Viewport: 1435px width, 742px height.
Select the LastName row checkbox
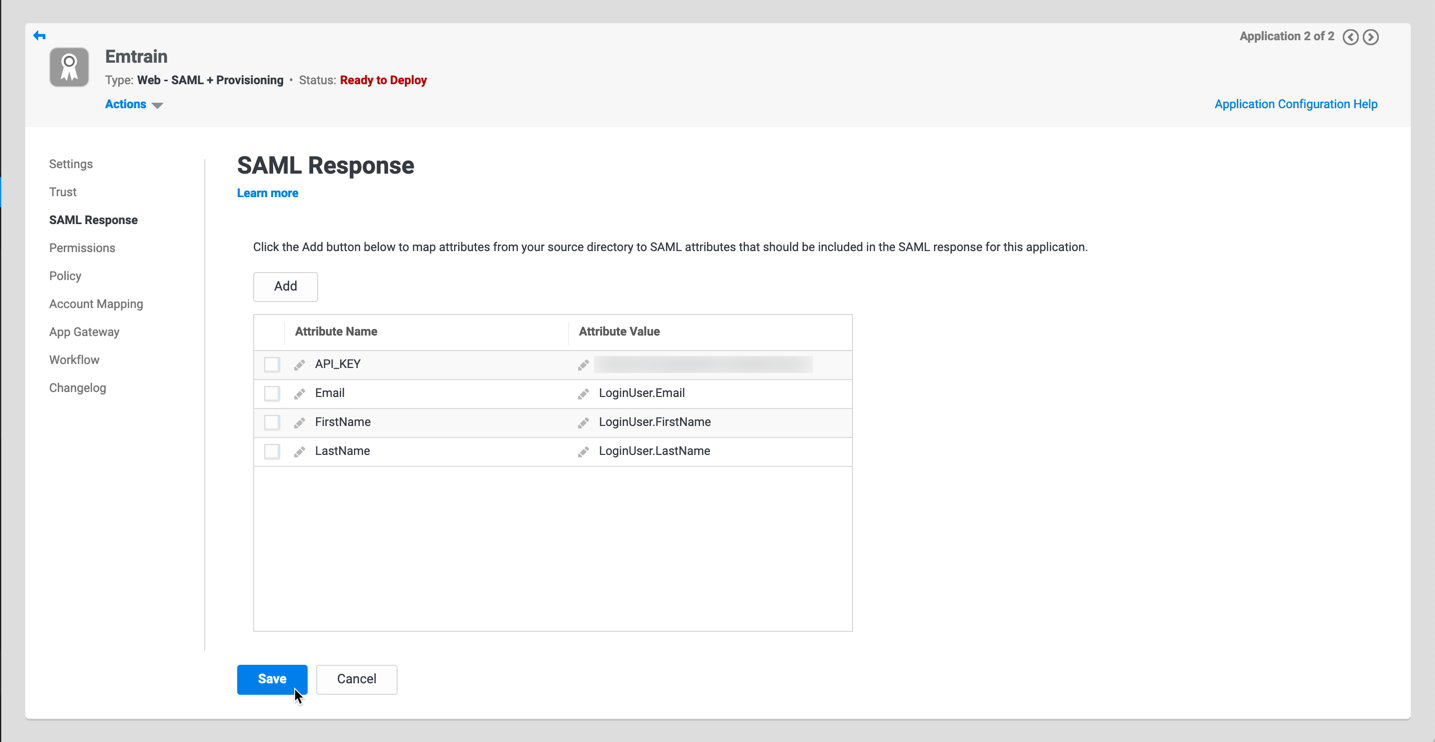pos(271,451)
